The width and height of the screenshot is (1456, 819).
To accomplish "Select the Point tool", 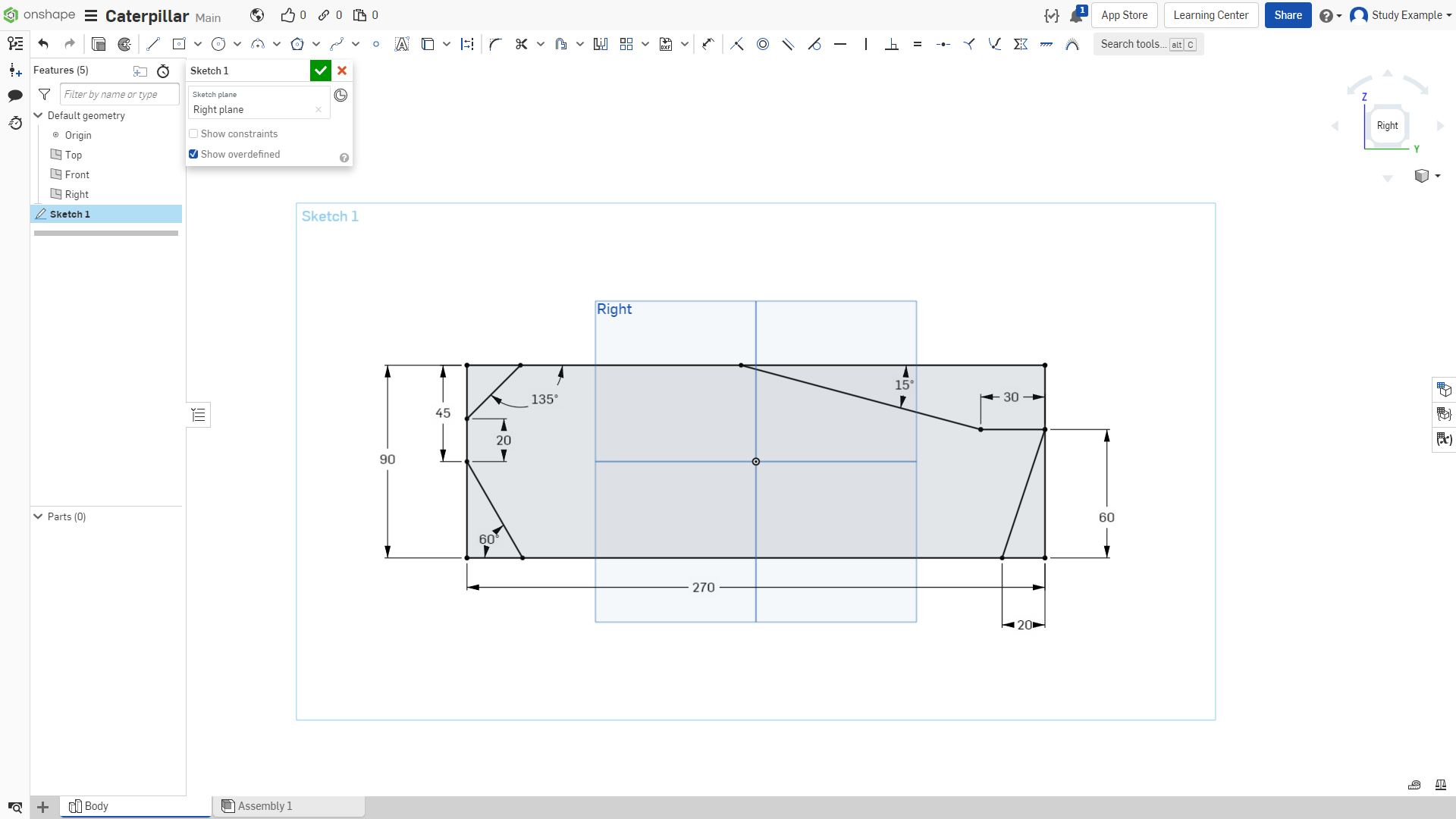I will pyautogui.click(x=376, y=44).
